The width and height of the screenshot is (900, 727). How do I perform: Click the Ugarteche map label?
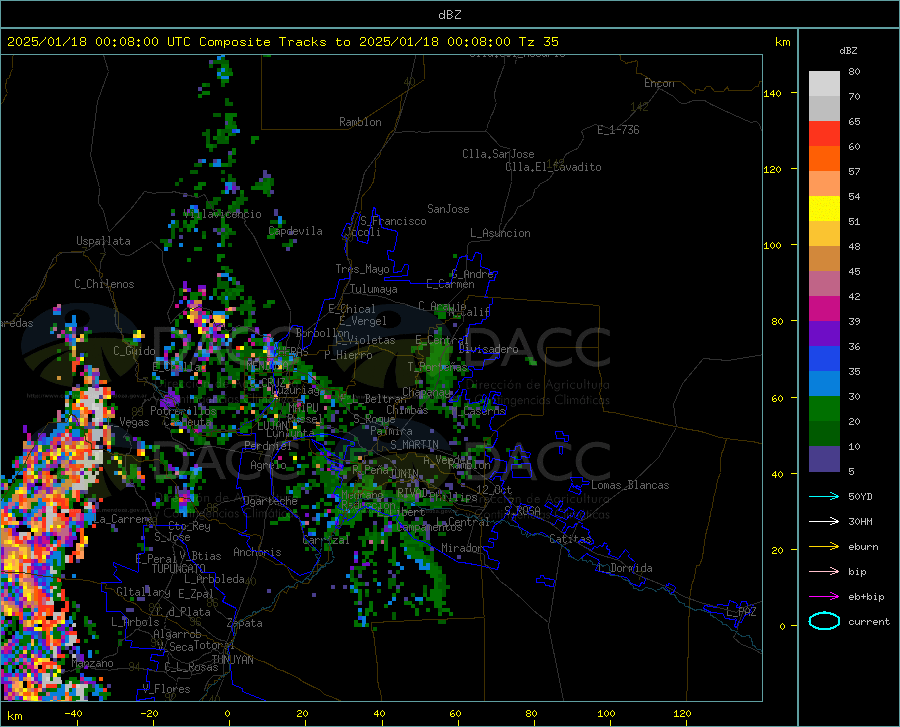[x=270, y=501]
